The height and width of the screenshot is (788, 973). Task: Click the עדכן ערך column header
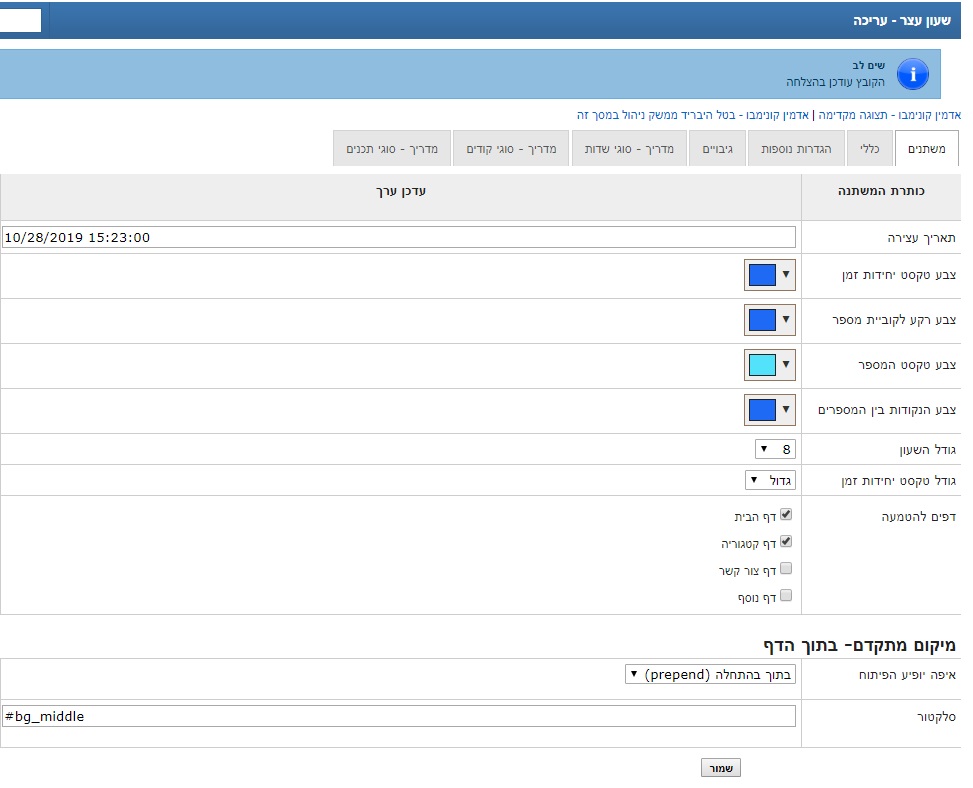pyautogui.click(x=401, y=191)
